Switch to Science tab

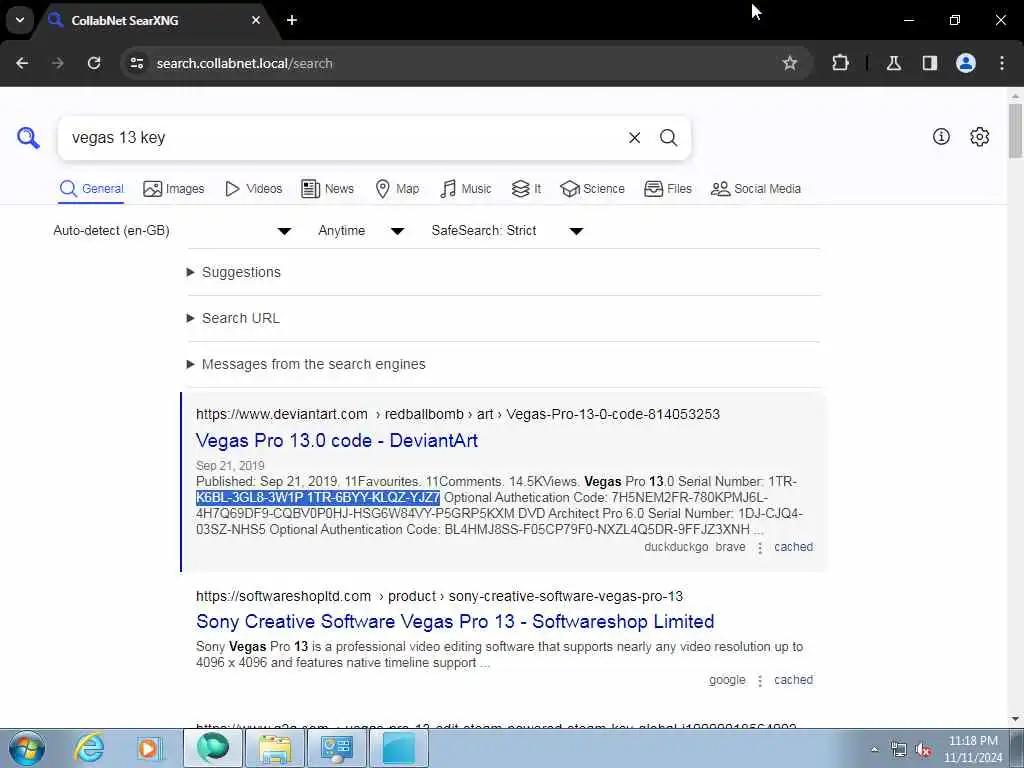(x=592, y=189)
